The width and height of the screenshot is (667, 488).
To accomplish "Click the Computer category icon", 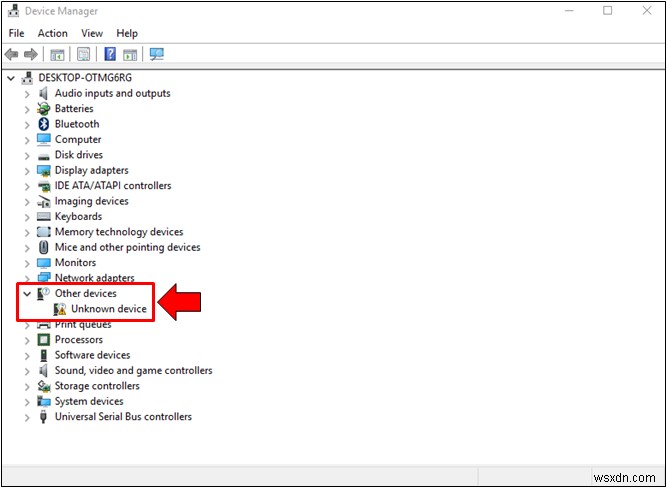I will pos(44,140).
